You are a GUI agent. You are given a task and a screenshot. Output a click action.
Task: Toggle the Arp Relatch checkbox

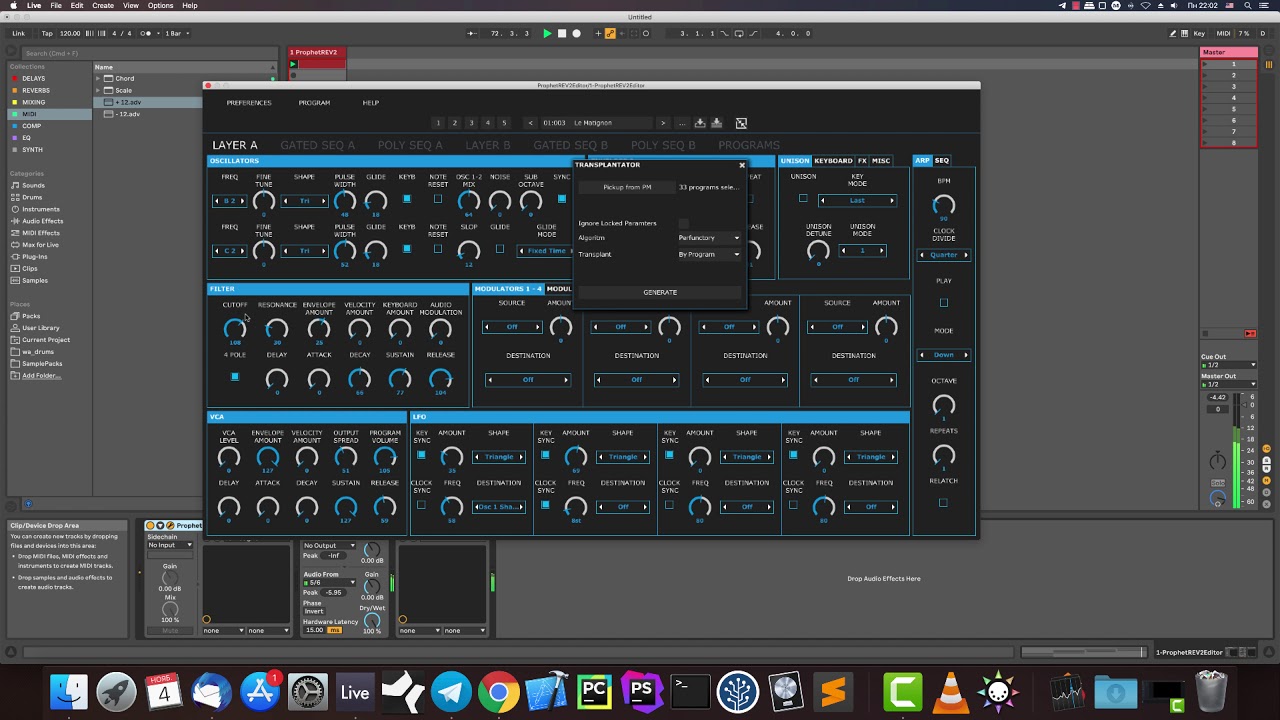coord(943,503)
